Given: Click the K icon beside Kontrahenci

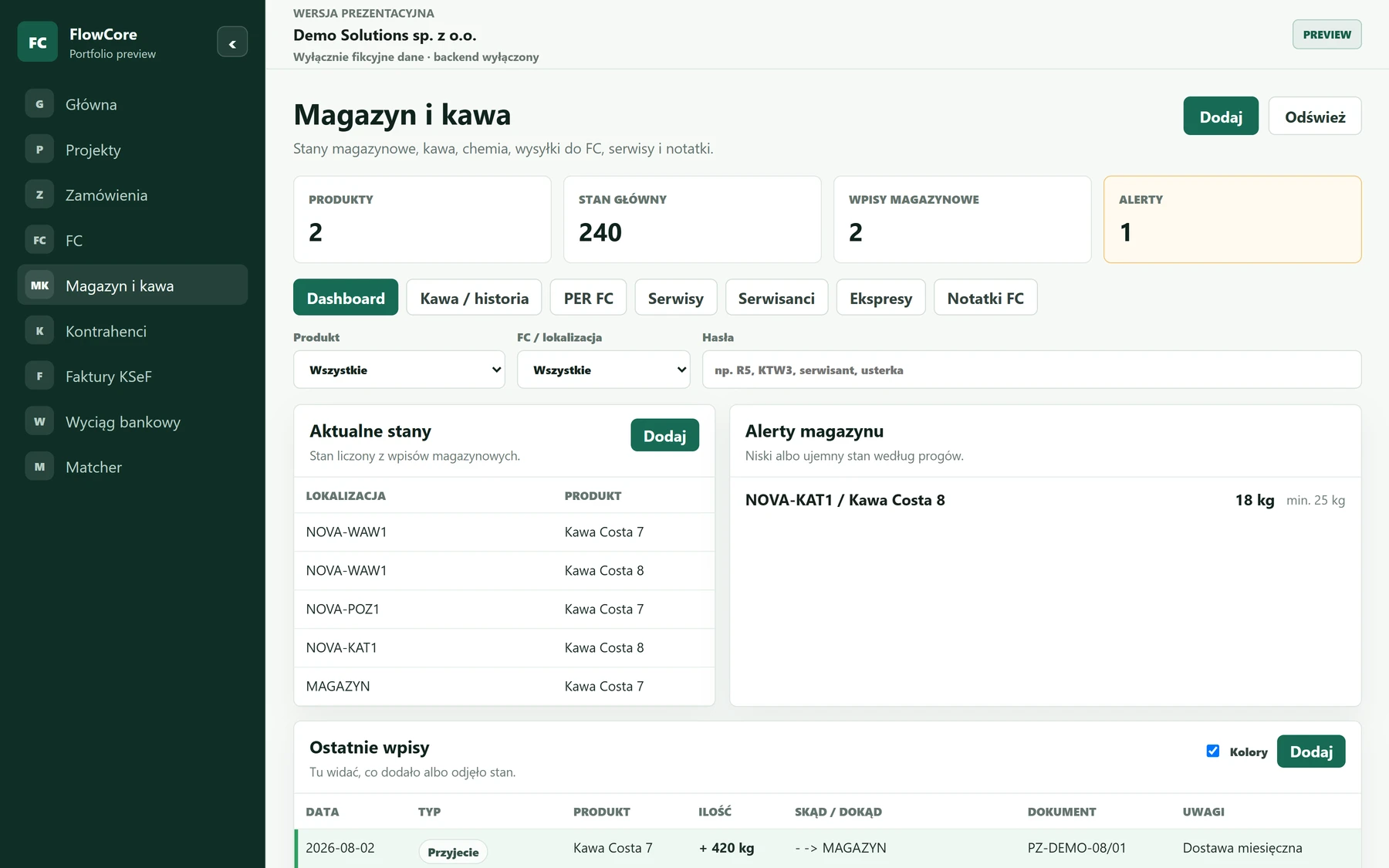Looking at the screenshot, I should 39,331.
